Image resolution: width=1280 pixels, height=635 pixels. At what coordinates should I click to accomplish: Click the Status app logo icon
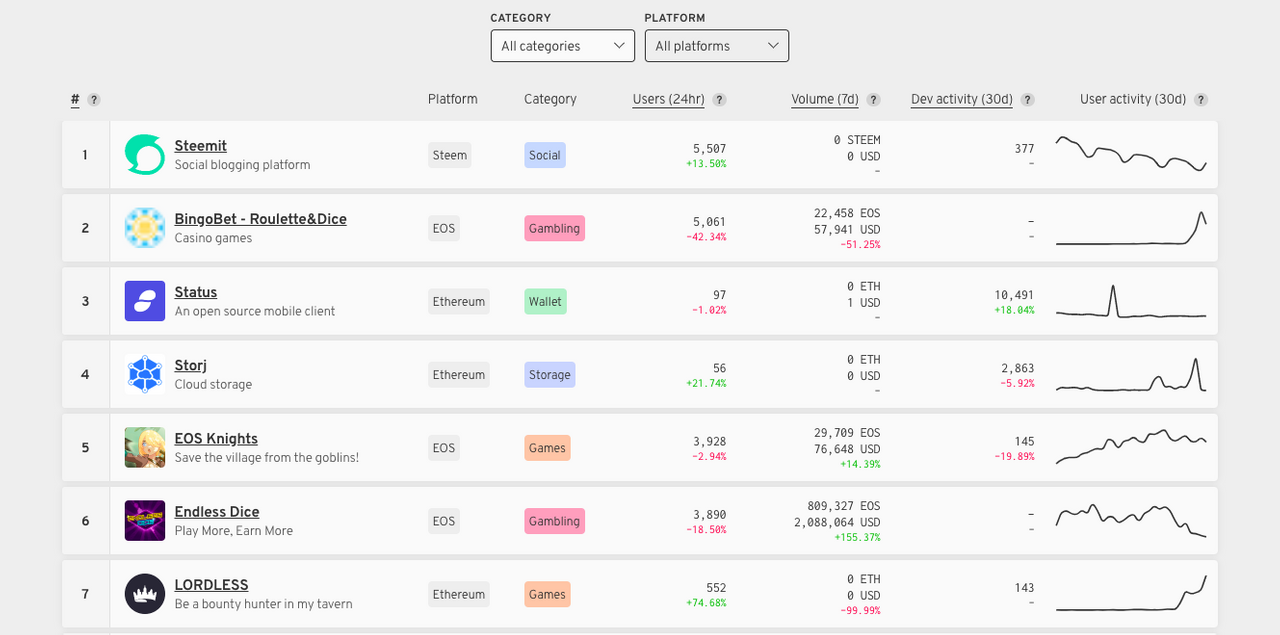point(145,301)
